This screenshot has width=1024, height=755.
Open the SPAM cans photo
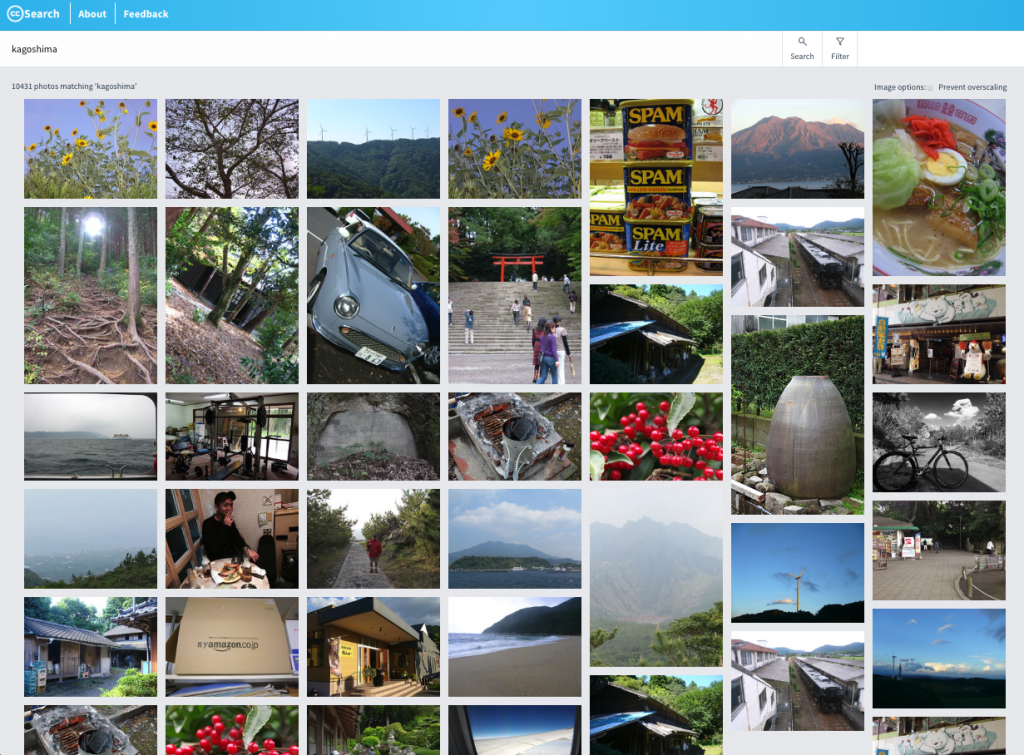pyautogui.click(x=656, y=187)
